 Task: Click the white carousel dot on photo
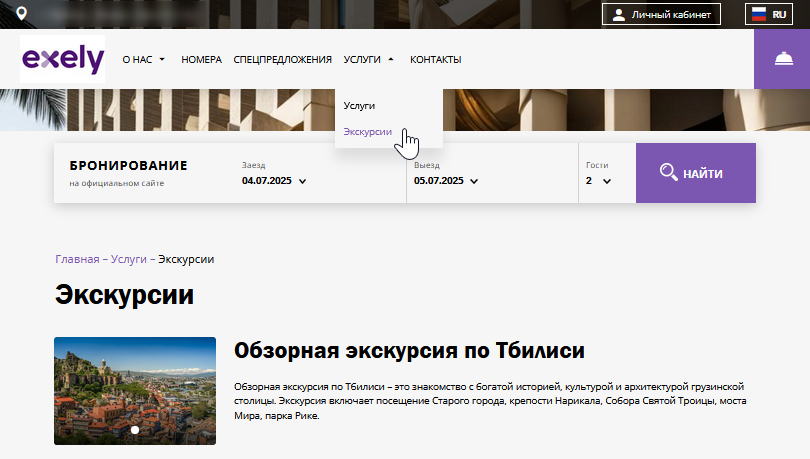tap(135, 430)
